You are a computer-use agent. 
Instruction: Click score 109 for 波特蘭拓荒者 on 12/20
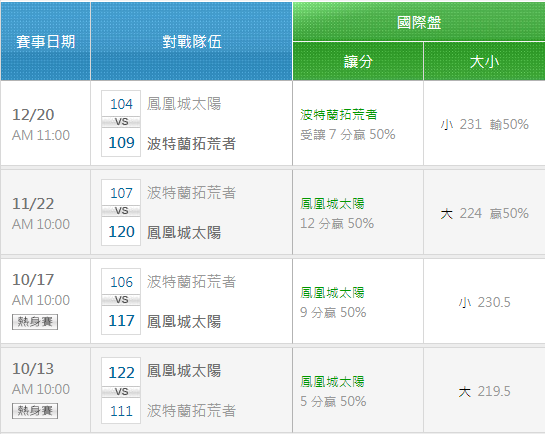click(x=121, y=142)
